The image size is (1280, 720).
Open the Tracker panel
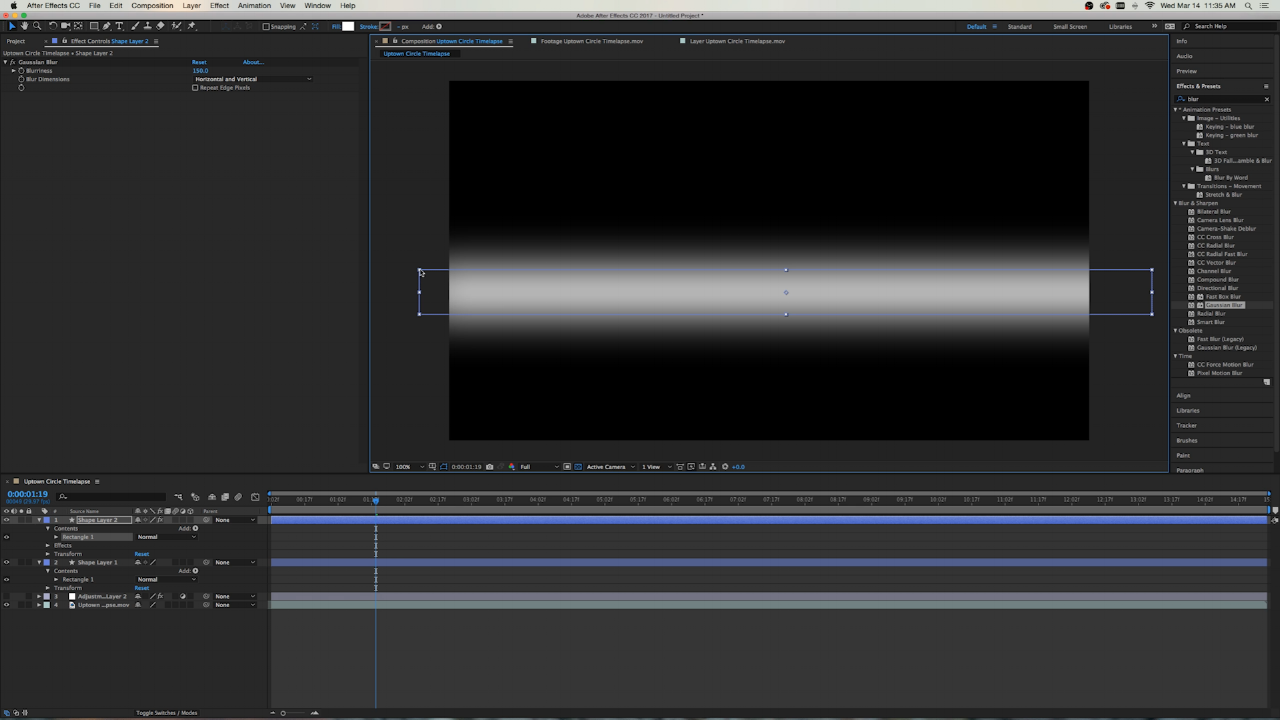click(x=1186, y=425)
